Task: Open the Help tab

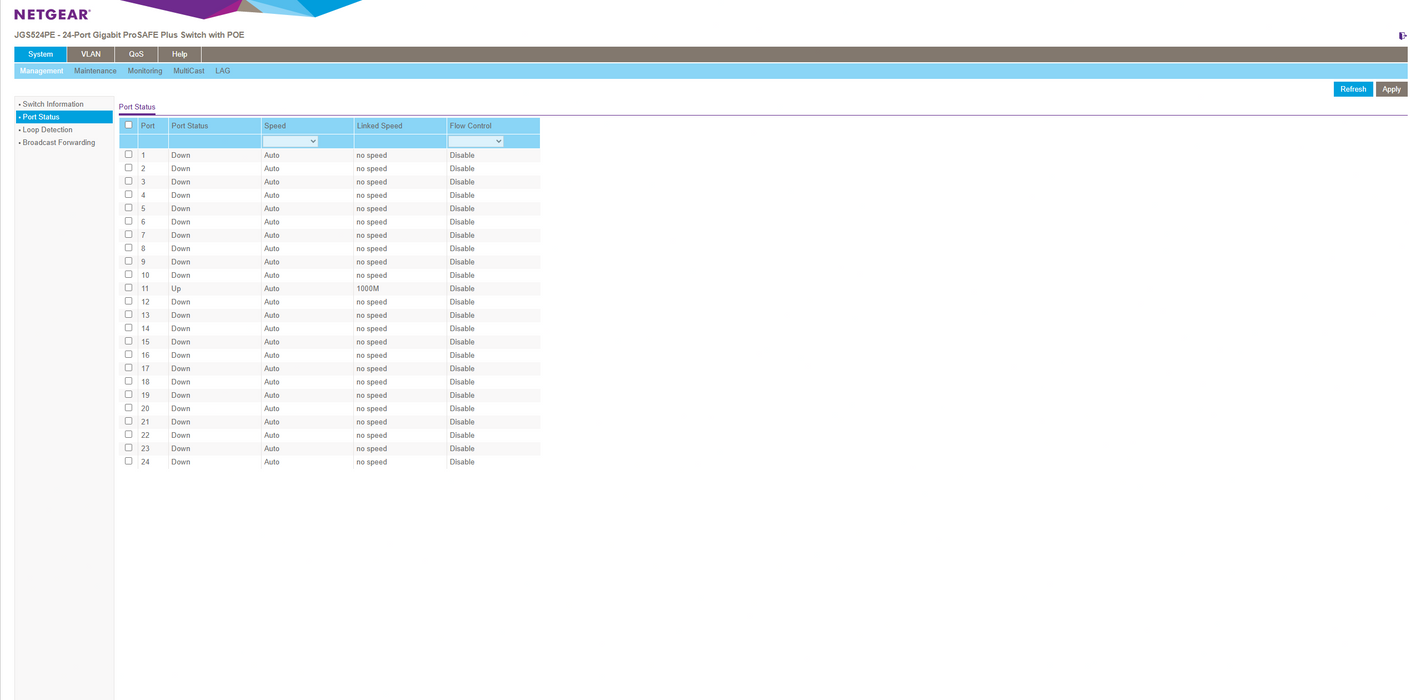Action: (x=179, y=54)
